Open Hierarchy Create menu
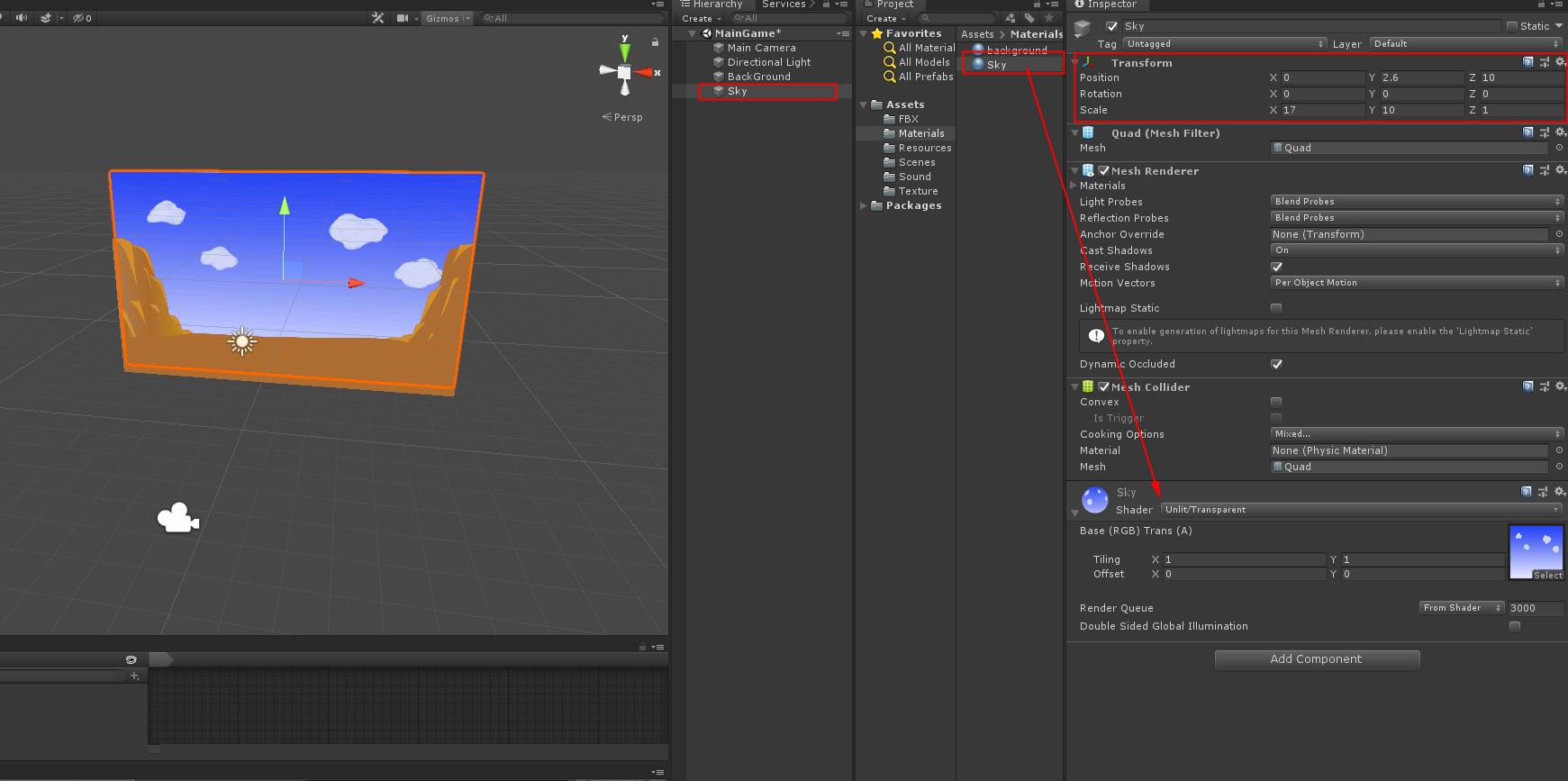This screenshot has width=1568, height=781. (x=701, y=18)
